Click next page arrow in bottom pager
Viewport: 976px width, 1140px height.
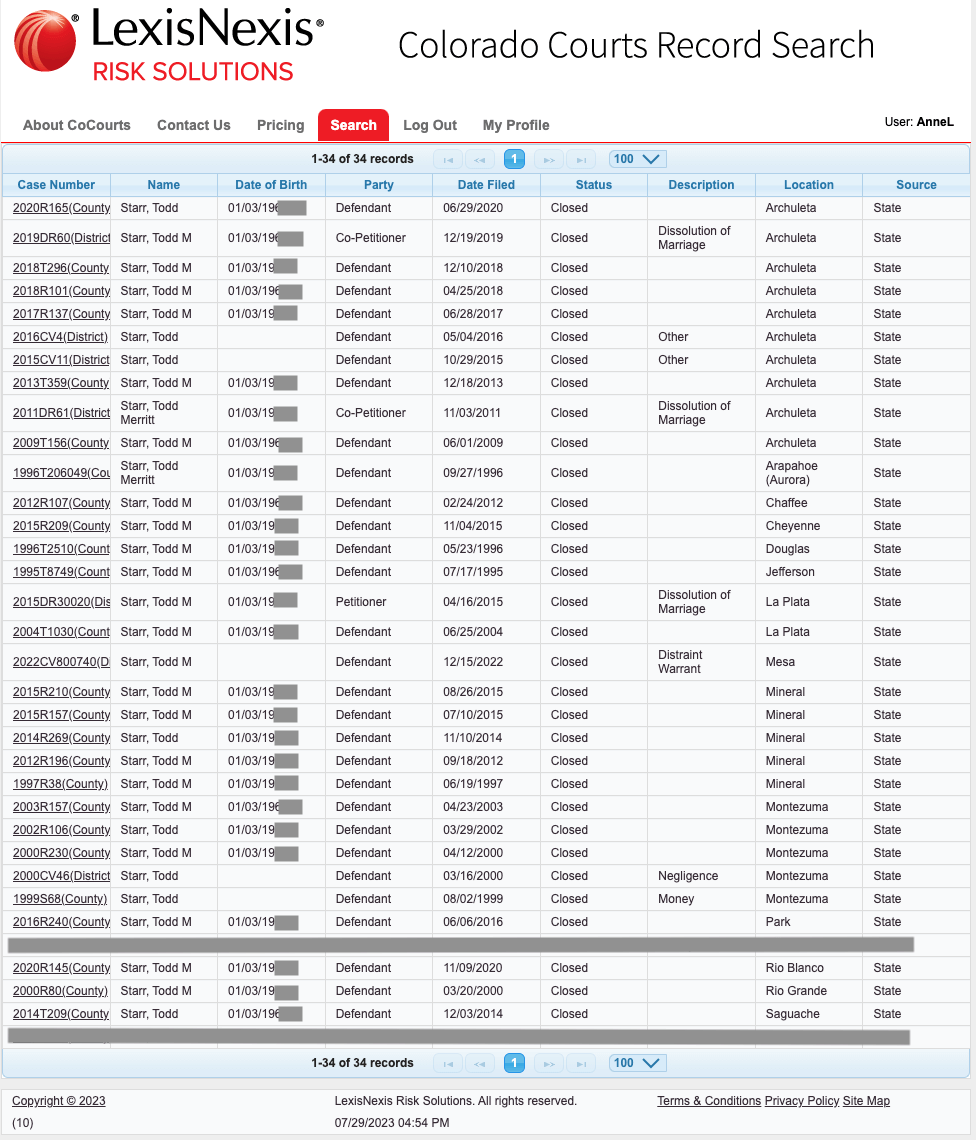click(x=548, y=1063)
